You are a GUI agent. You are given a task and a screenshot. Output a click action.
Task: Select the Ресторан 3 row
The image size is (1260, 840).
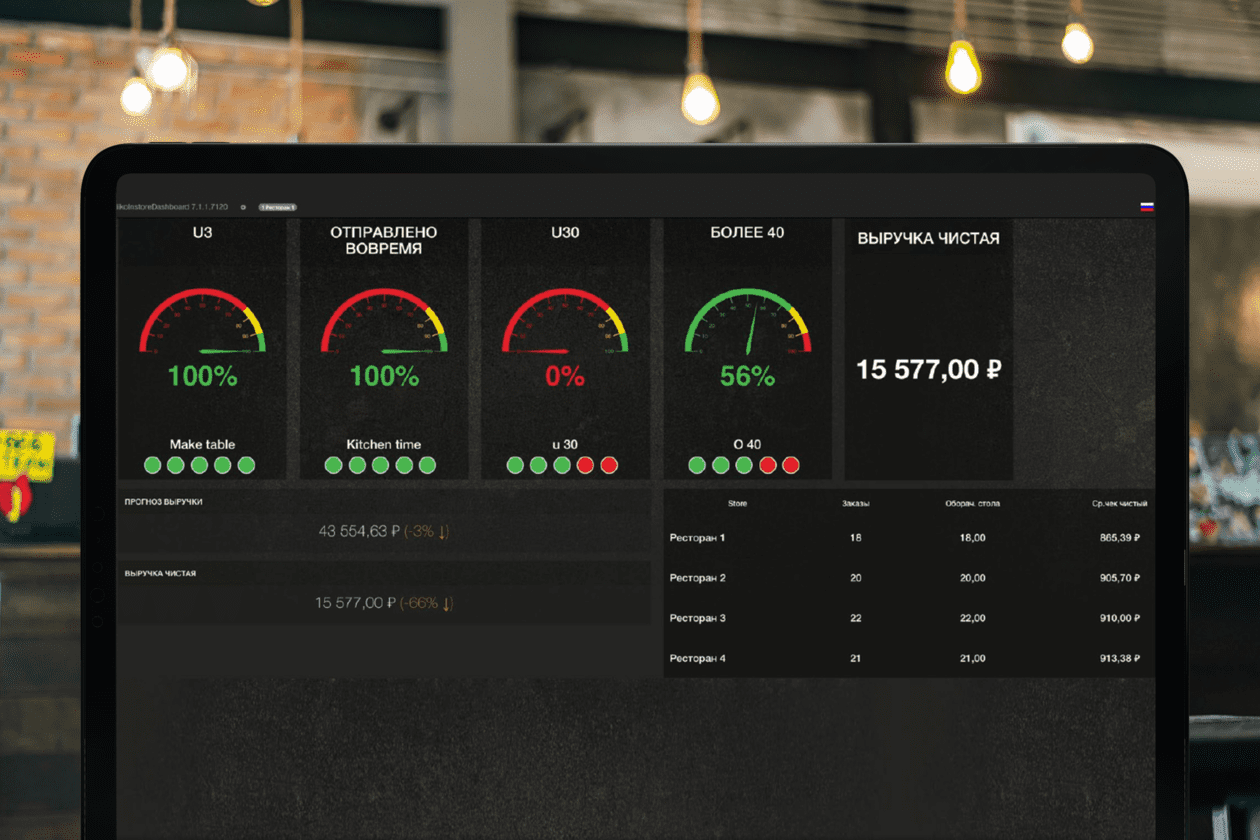[909, 618]
